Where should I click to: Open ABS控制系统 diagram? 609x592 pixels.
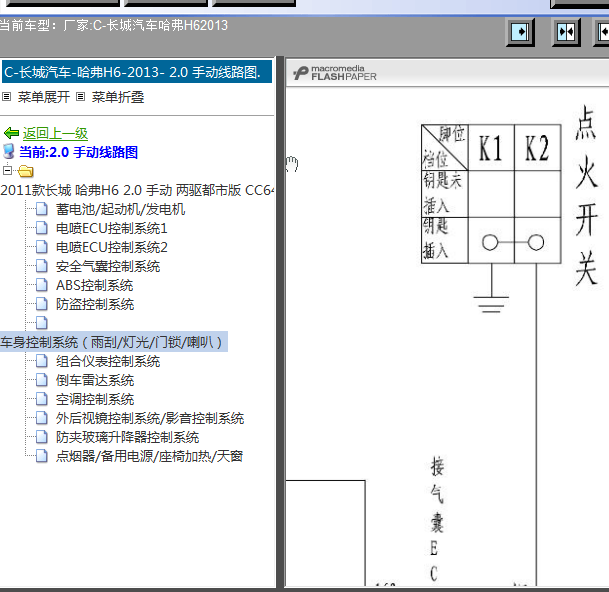(94, 286)
